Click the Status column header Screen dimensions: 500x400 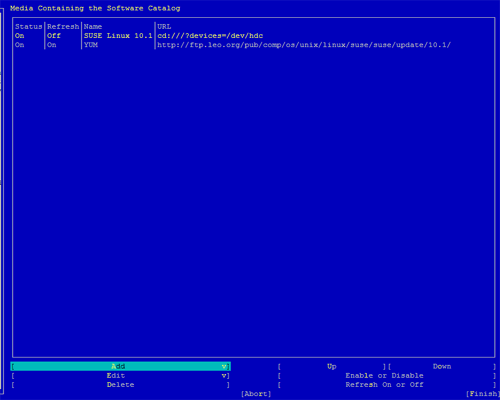point(28,26)
